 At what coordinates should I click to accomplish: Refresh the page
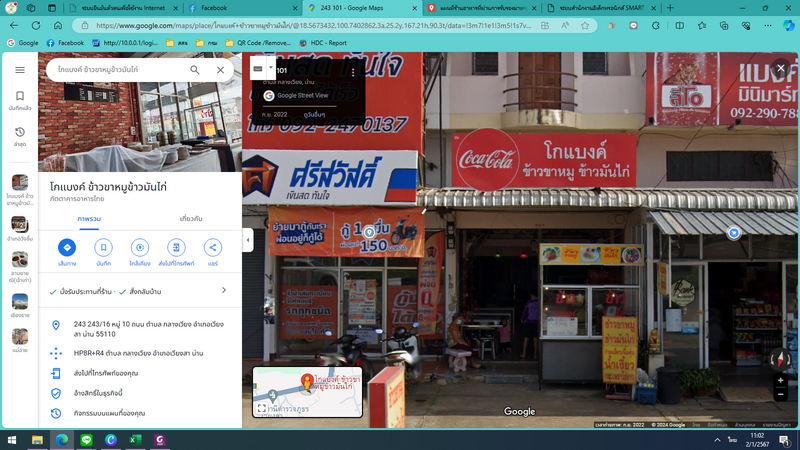[x=36, y=25]
